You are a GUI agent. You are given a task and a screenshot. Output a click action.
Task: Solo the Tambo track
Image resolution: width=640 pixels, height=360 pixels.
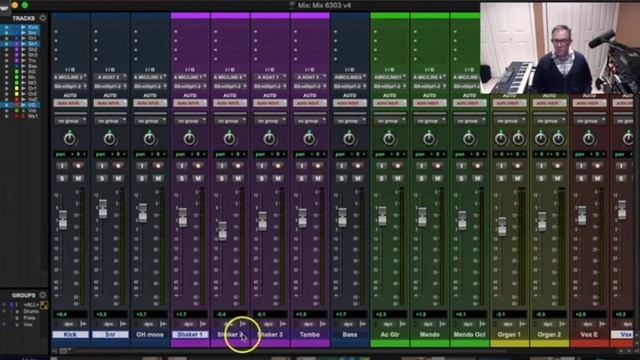(302, 178)
